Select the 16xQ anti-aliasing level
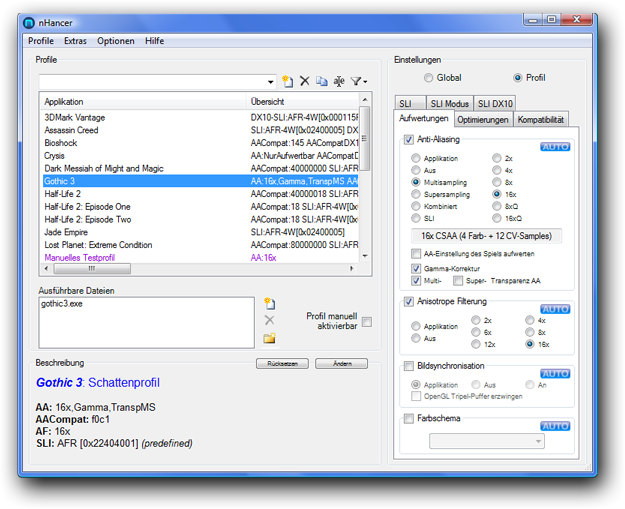The image size is (625, 509). [497, 218]
